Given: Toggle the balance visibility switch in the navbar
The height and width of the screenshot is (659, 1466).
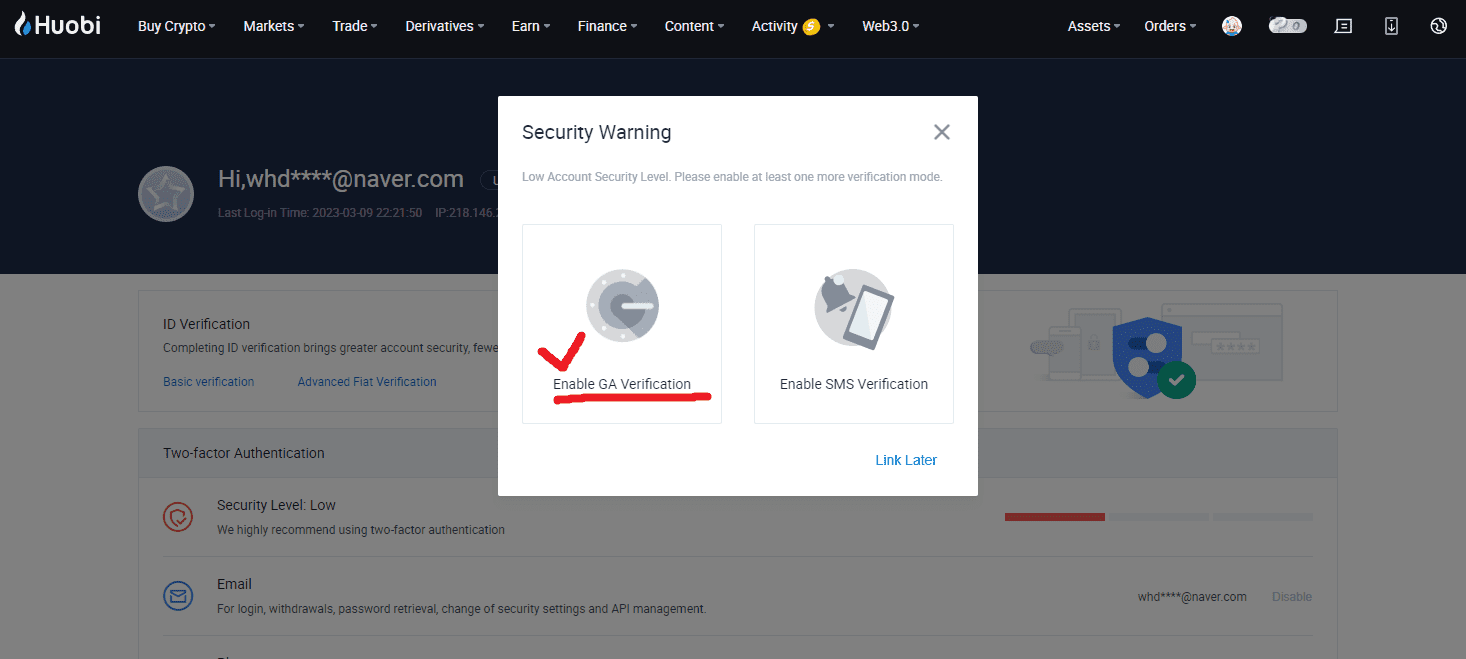Looking at the screenshot, I should (1287, 25).
